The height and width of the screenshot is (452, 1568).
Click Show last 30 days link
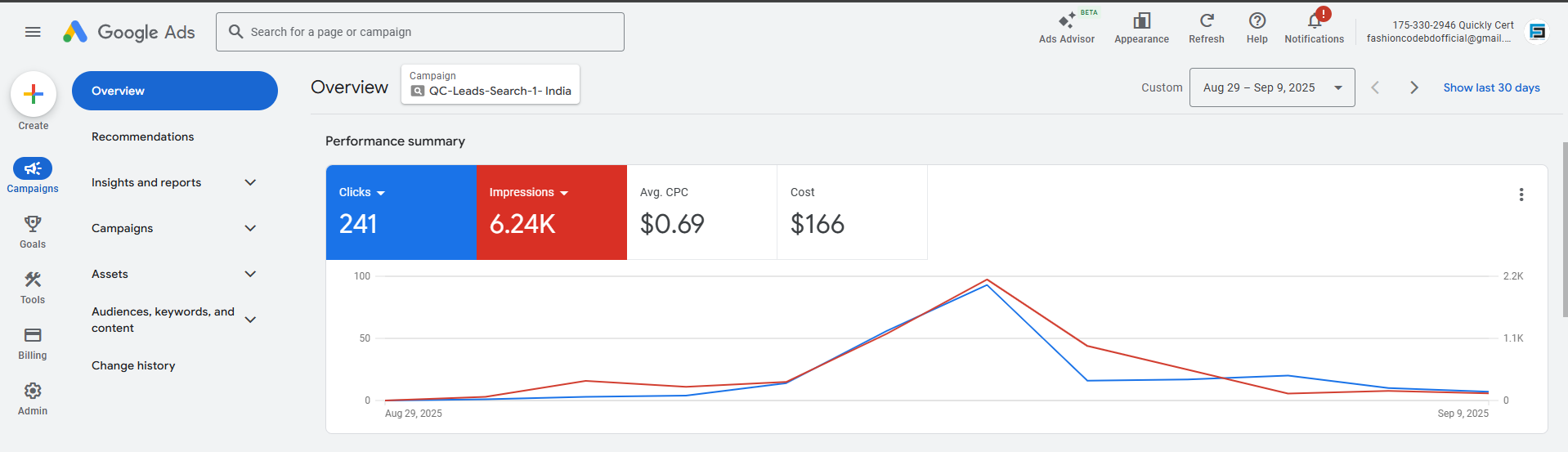tap(1491, 87)
